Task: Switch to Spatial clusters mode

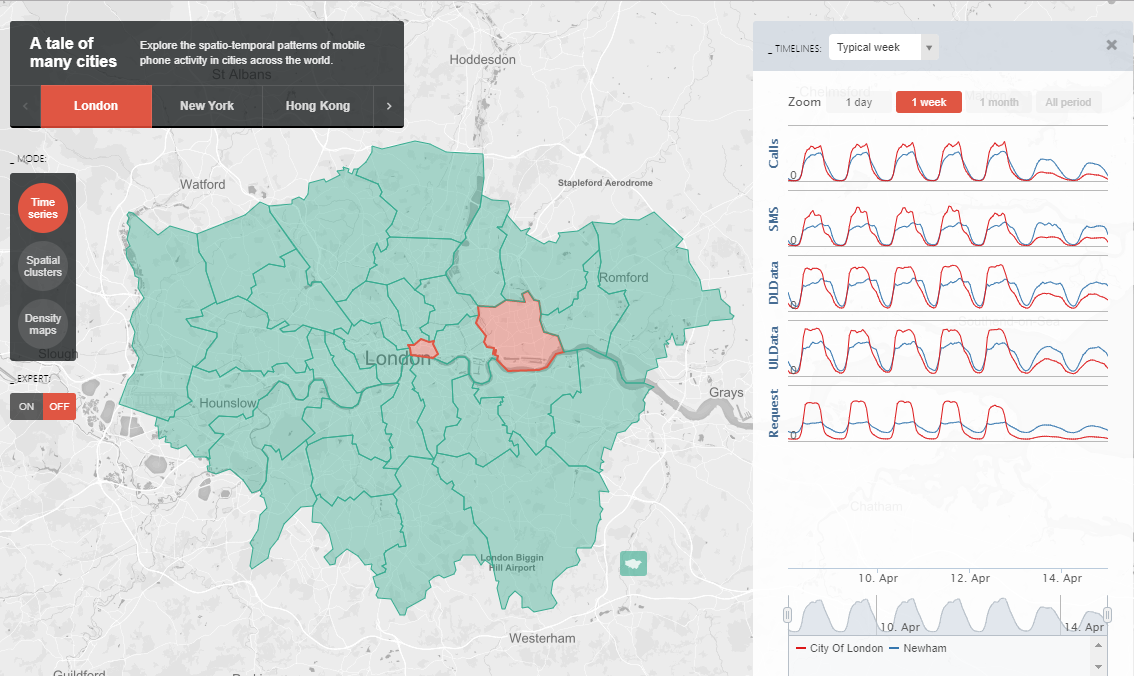Action: point(43,266)
